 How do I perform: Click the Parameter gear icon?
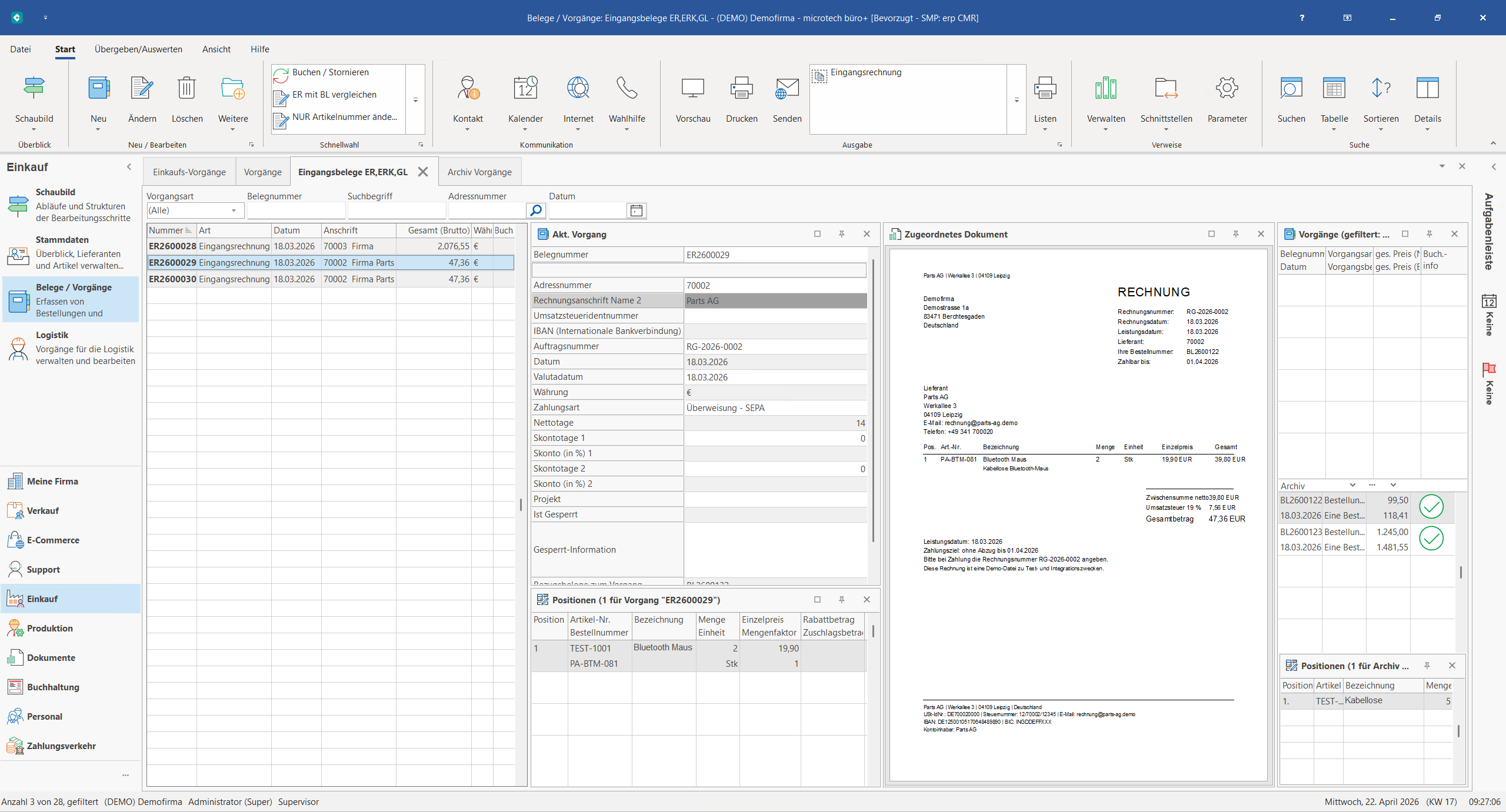[x=1227, y=89]
